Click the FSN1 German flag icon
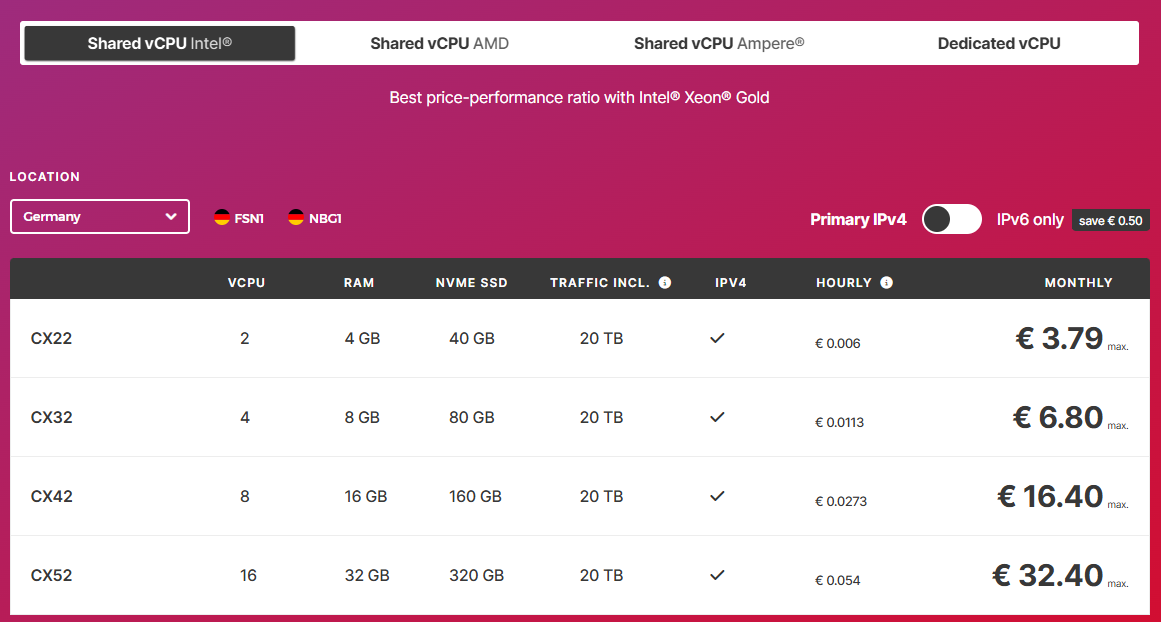This screenshot has width=1161, height=622. (x=221, y=218)
